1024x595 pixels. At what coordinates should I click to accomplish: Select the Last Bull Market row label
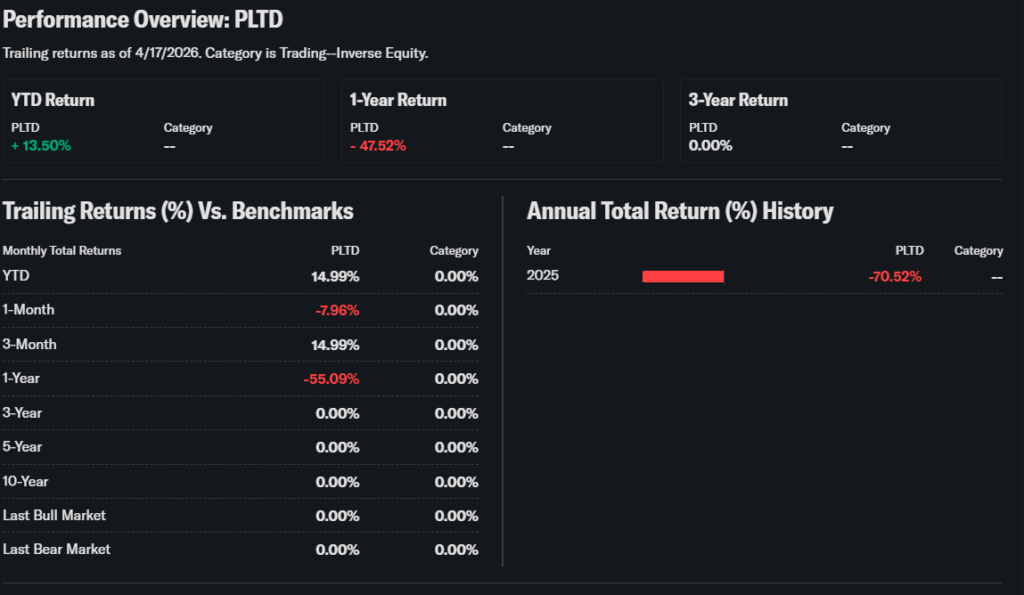coord(54,515)
